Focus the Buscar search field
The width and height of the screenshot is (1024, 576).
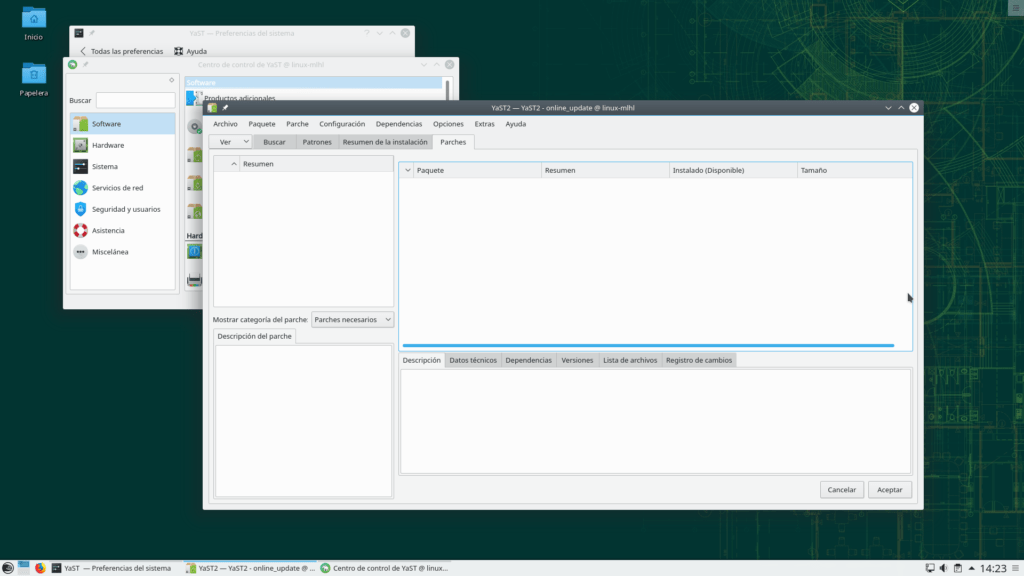pos(135,101)
